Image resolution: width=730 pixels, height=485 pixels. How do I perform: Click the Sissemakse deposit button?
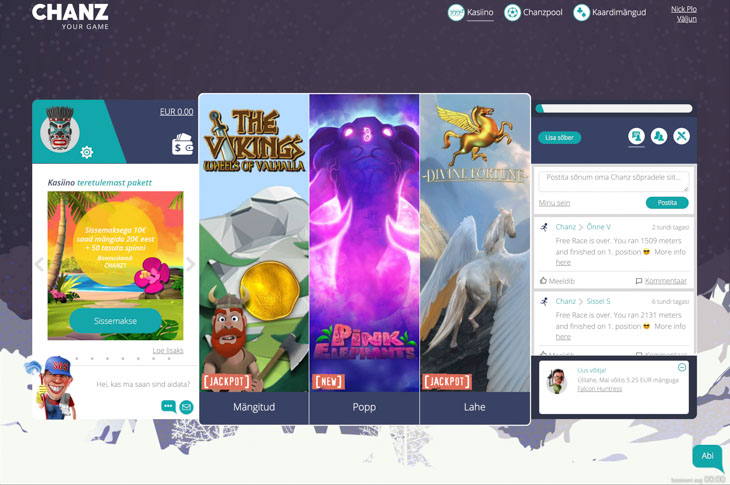click(x=115, y=321)
